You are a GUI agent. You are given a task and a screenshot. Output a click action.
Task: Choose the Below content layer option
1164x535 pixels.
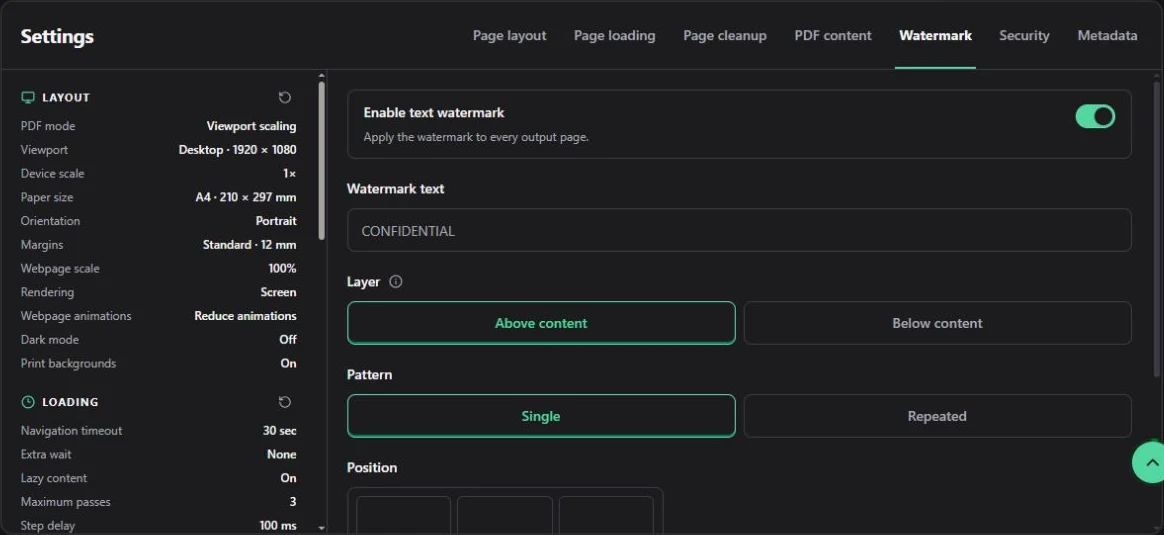[x=938, y=323]
